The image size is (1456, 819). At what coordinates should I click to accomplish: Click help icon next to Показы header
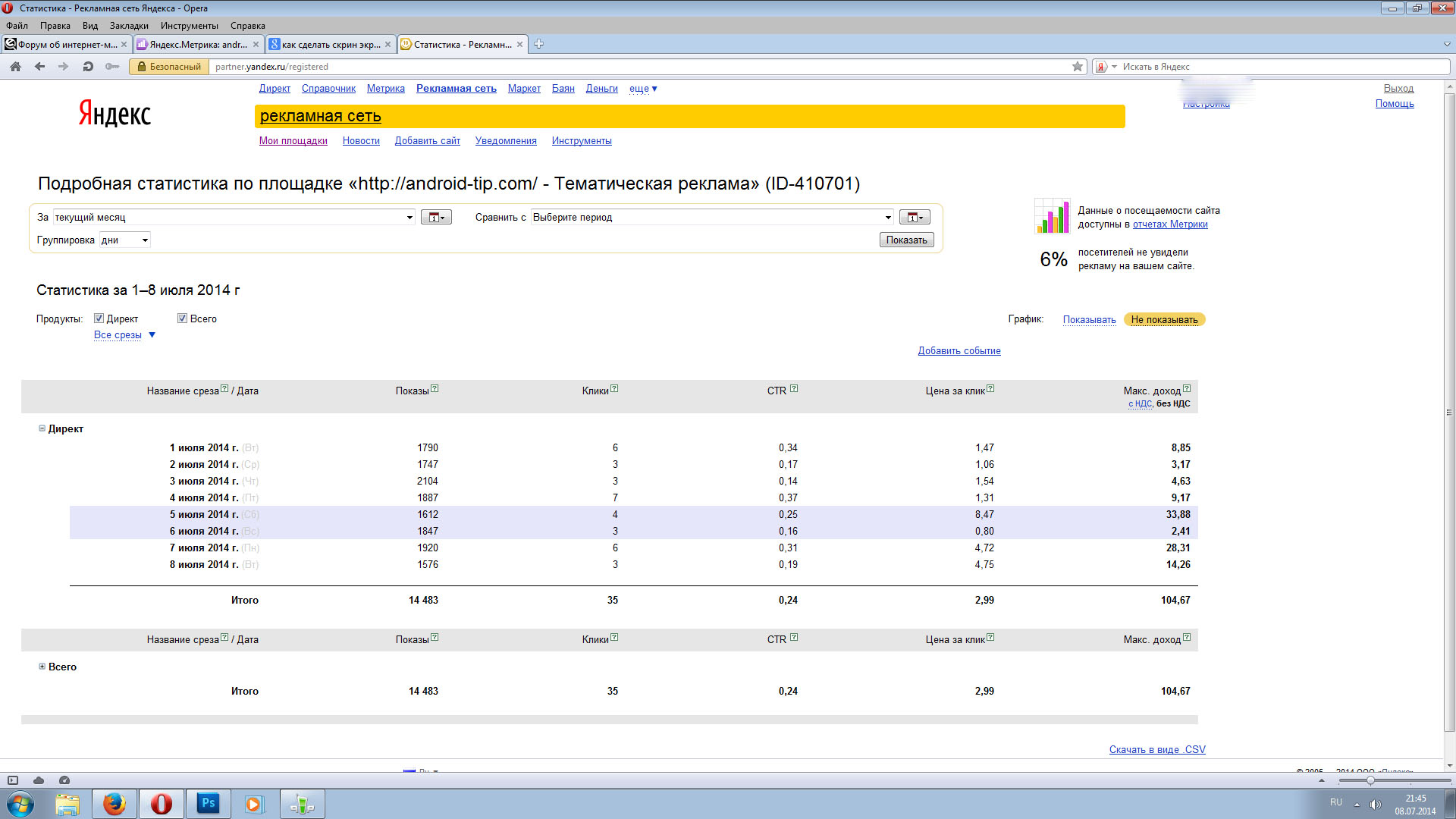click(435, 389)
